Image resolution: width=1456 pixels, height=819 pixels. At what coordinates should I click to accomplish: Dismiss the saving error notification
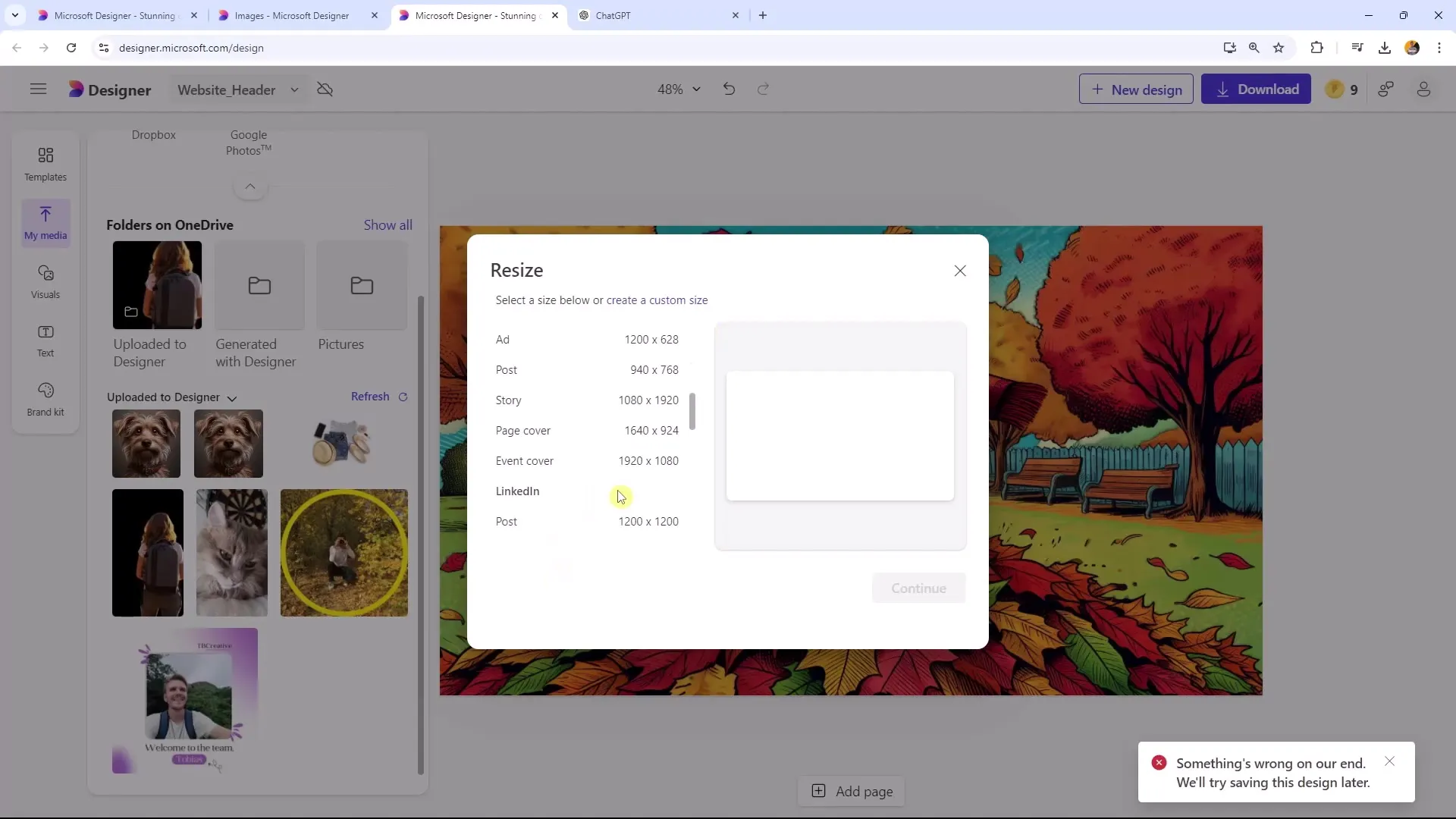coord(1389,761)
